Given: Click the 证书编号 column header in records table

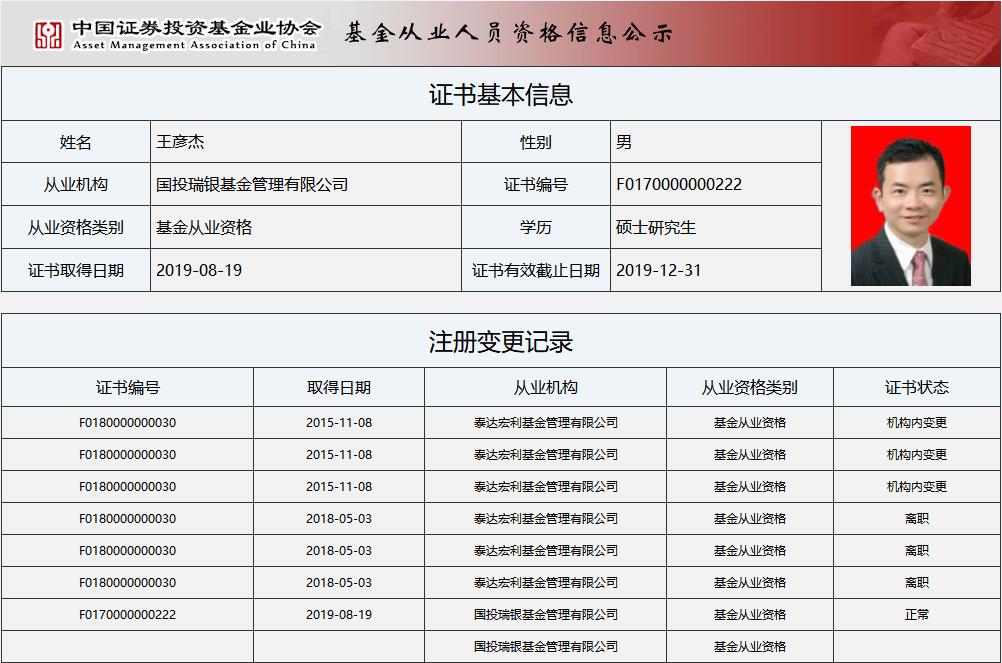Looking at the screenshot, I should [x=128, y=387].
